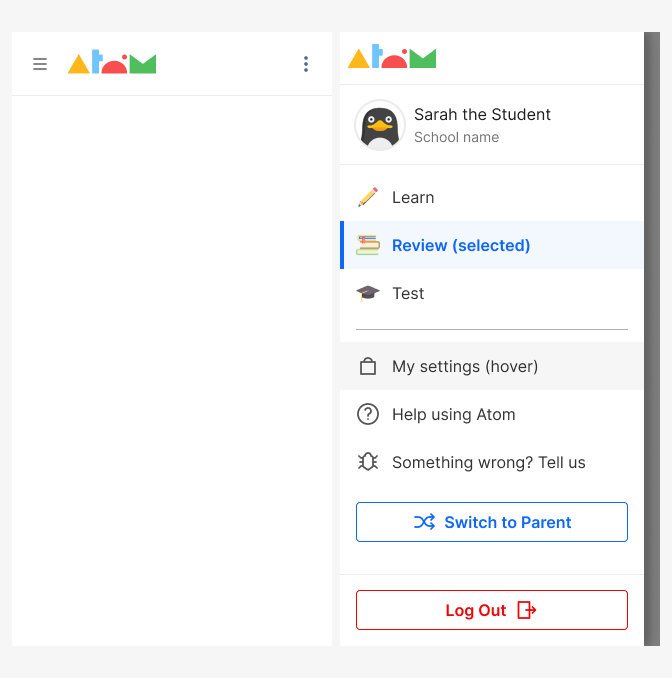Image resolution: width=672 pixels, height=678 pixels.
Task: Click the bug icon for reporting problems
Action: click(x=368, y=462)
